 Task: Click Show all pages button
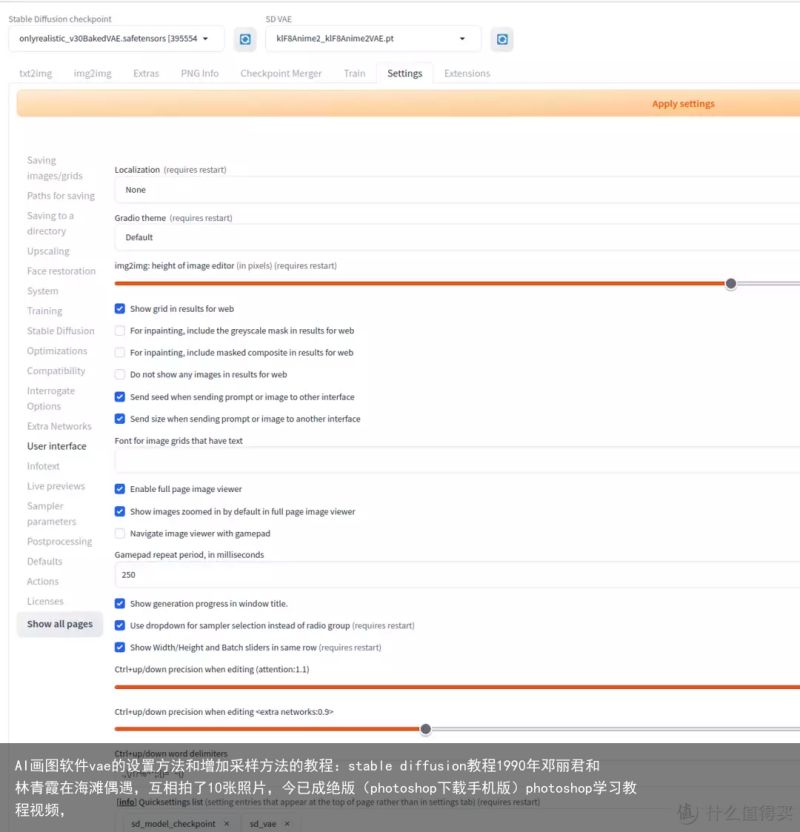(60, 624)
